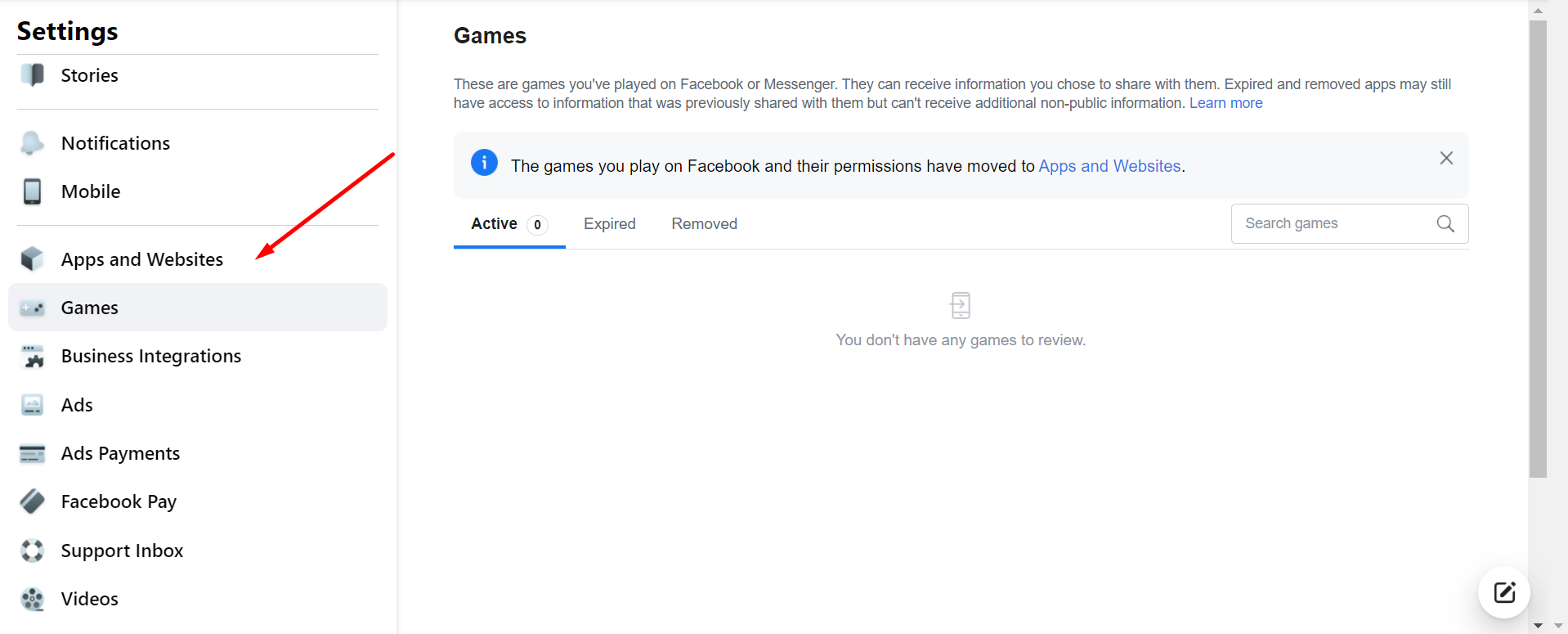Click the Stories book icon
The height and width of the screenshot is (634, 1568).
click(x=33, y=75)
